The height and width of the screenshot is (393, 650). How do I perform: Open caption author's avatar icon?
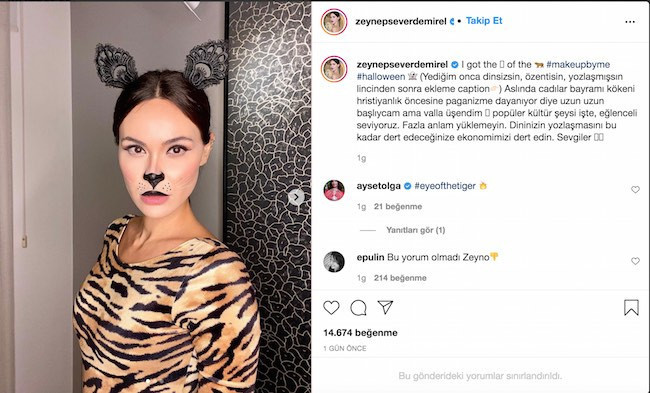pos(334,69)
